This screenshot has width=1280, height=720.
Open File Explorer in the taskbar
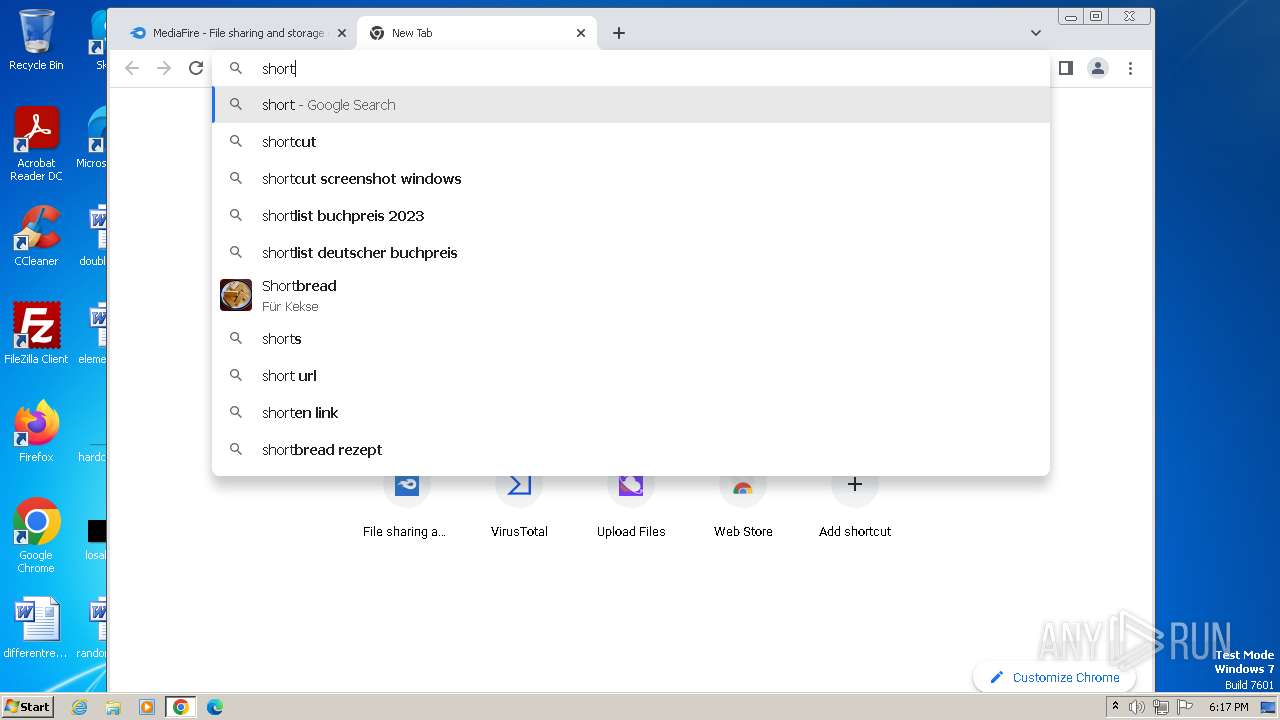click(113, 707)
